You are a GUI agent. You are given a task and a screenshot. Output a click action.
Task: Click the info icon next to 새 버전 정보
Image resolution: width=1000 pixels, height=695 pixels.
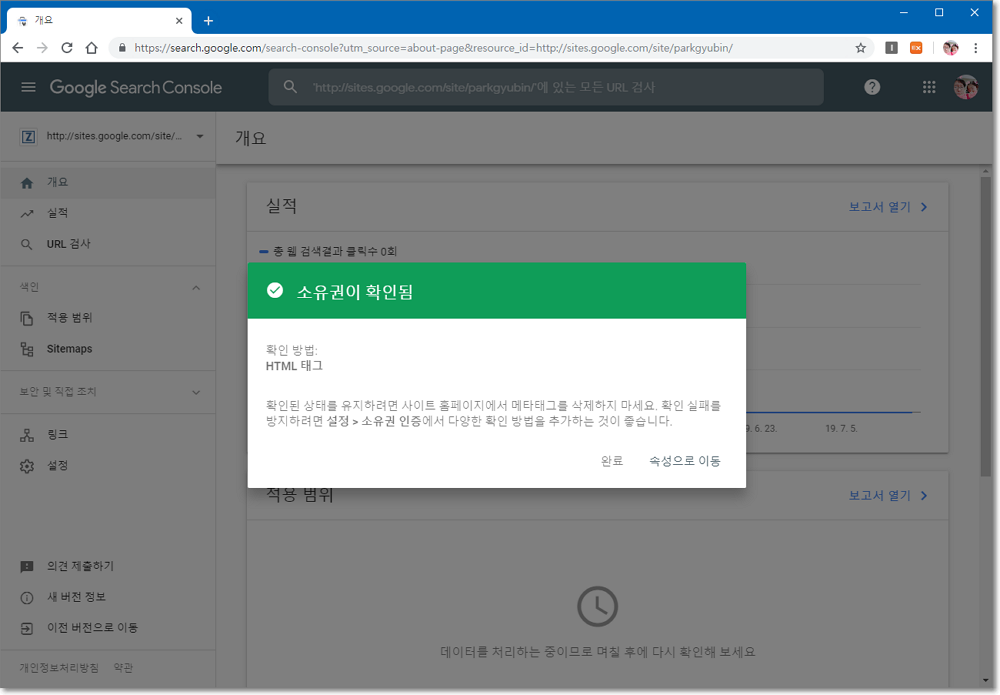click(27, 597)
